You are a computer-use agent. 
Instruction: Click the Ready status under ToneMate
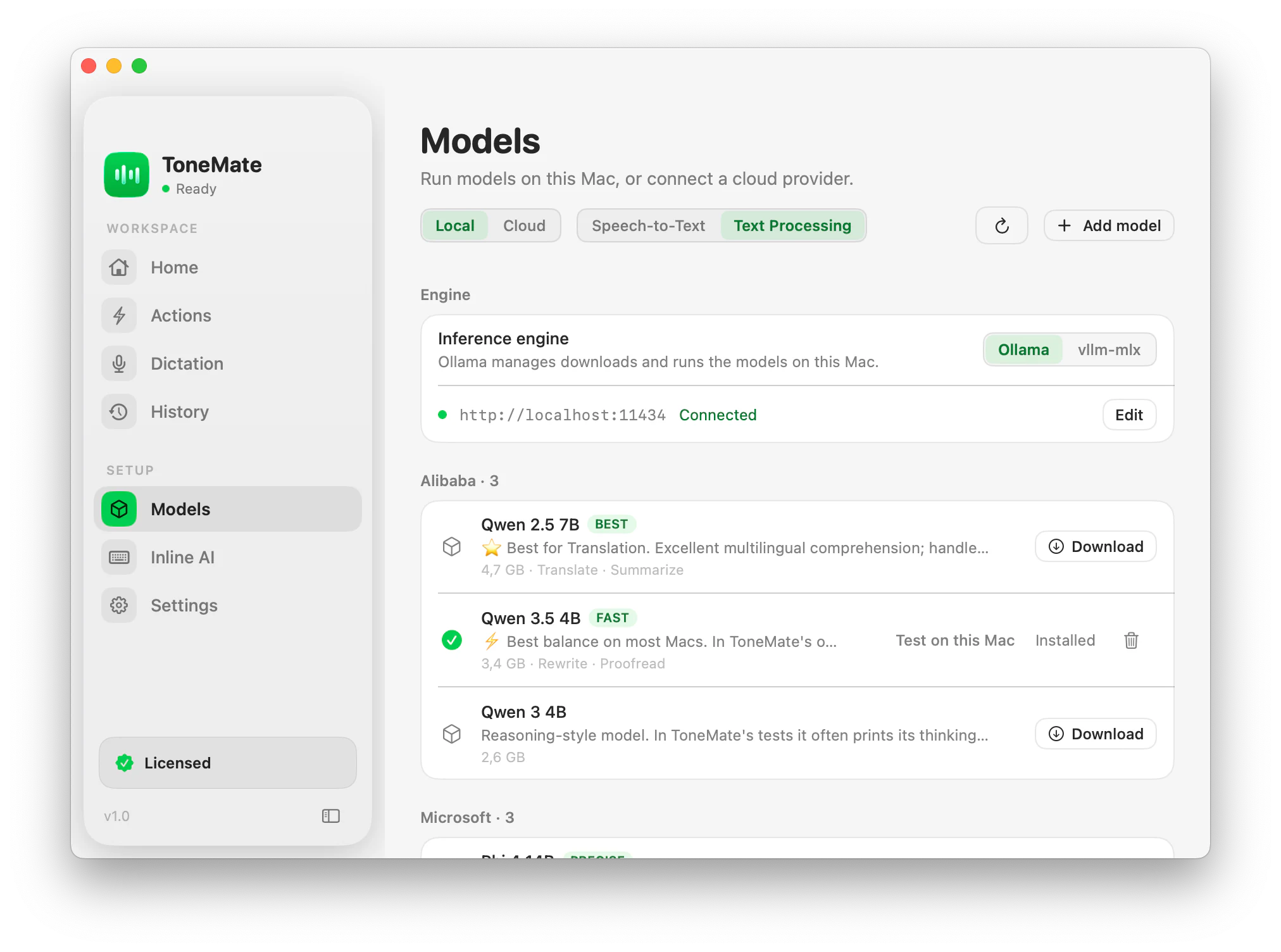click(x=196, y=189)
